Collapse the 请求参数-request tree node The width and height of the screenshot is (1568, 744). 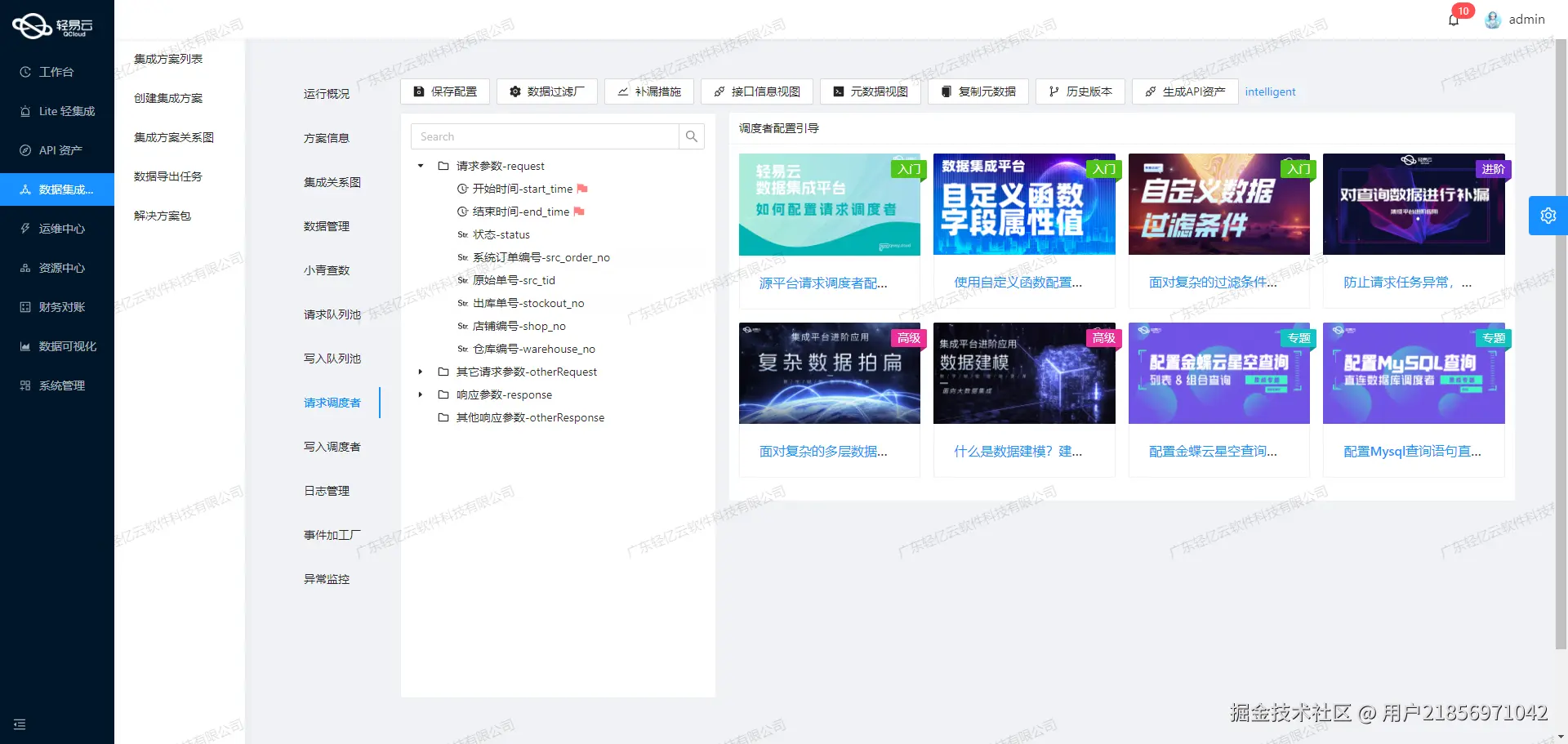coord(421,166)
